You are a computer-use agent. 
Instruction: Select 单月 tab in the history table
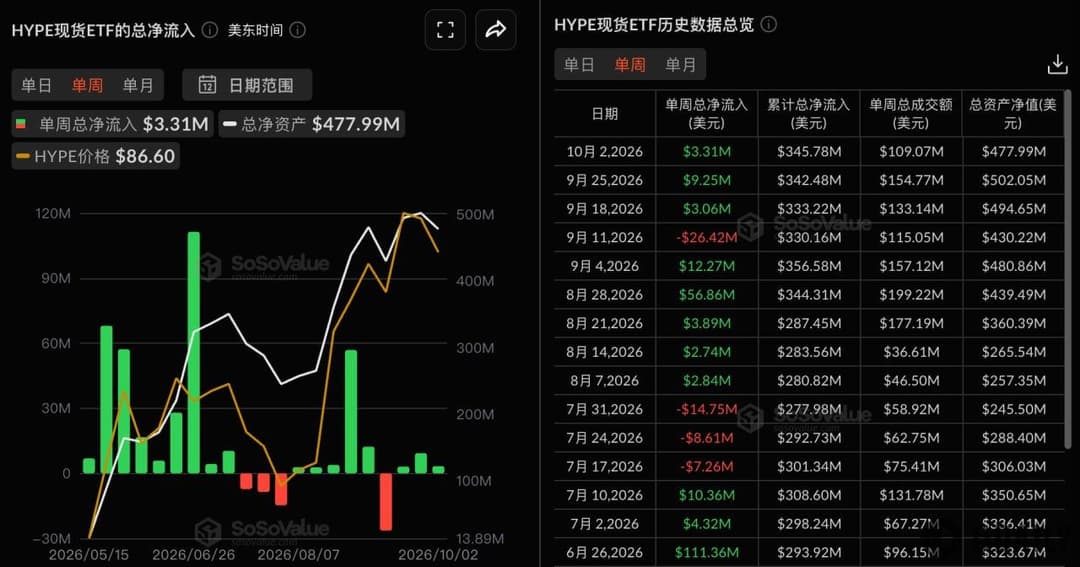[x=681, y=65]
